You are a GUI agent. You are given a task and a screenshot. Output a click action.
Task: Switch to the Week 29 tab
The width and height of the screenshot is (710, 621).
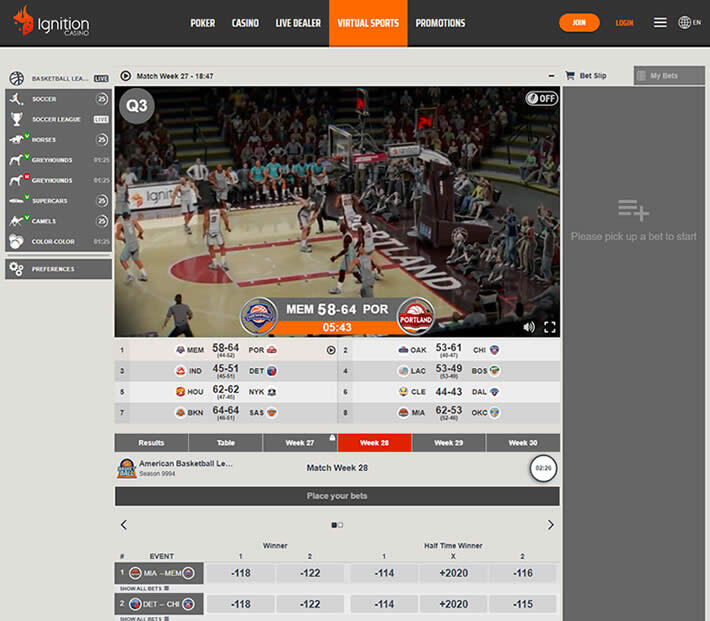click(x=449, y=443)
